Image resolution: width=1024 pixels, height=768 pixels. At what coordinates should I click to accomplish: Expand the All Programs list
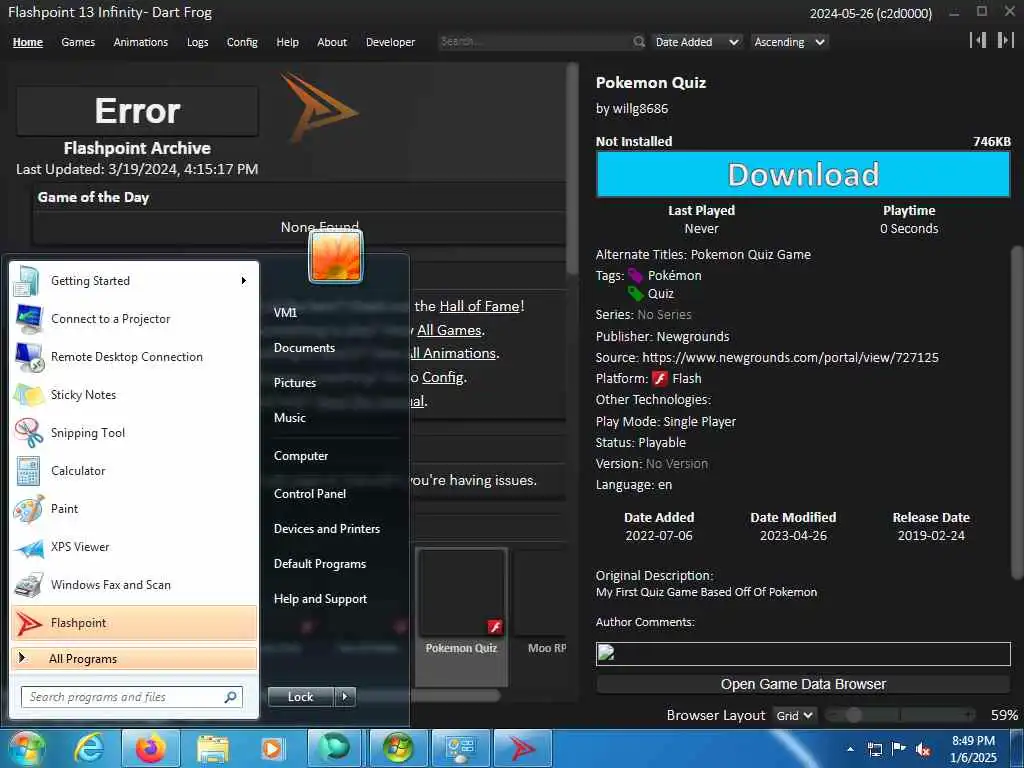[x=134, y=659]
